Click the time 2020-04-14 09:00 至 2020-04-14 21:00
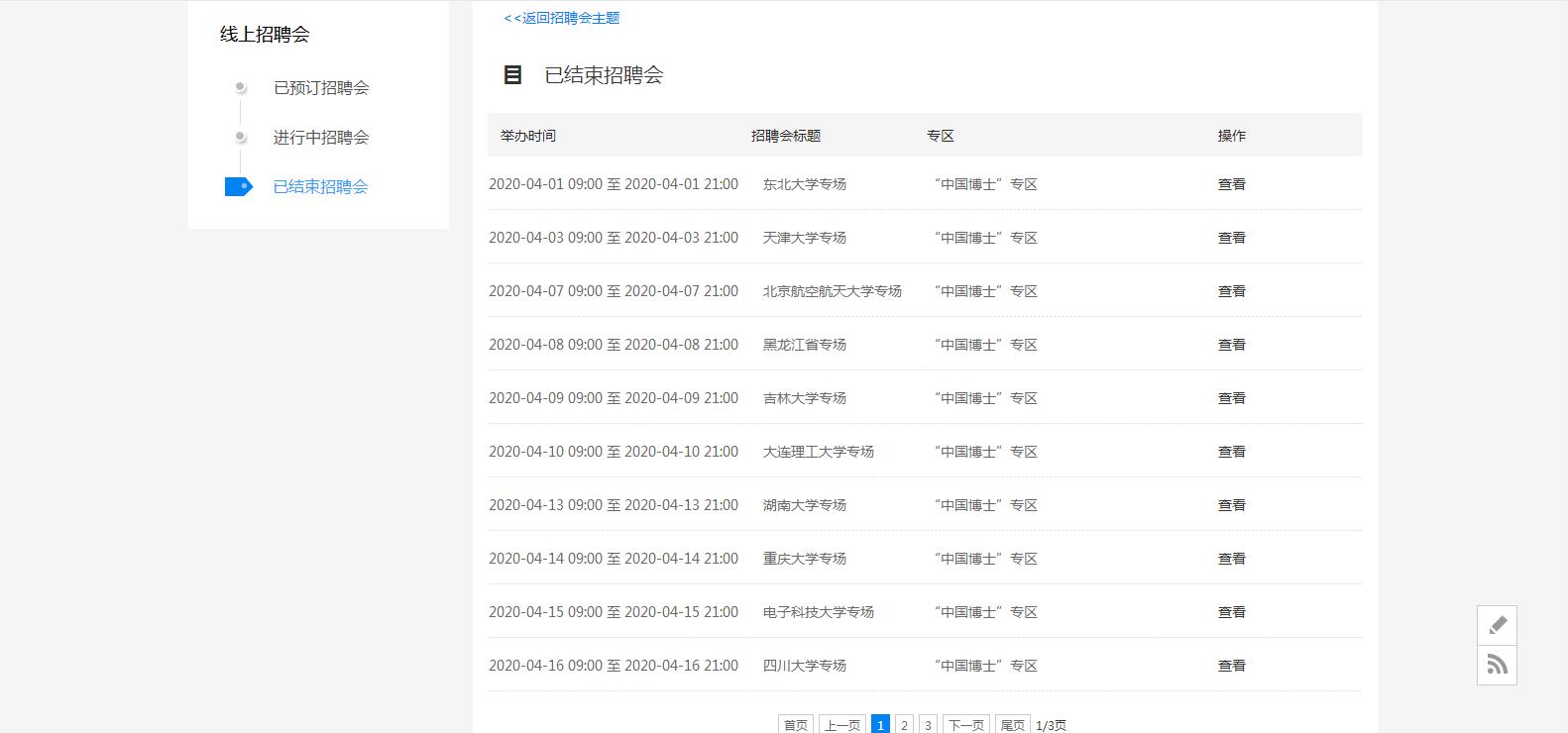 614,559
